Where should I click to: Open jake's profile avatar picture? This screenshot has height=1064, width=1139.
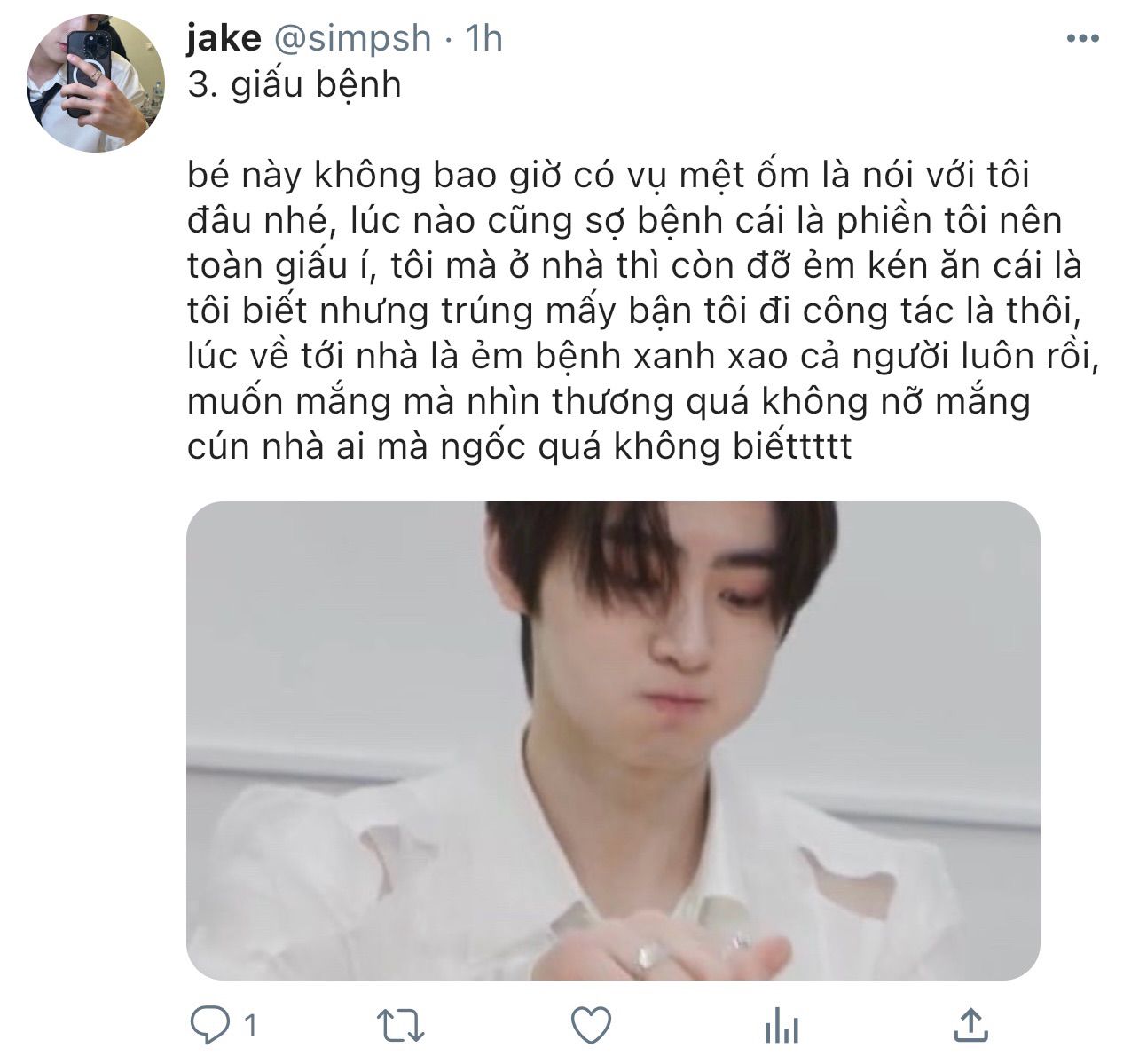tap(96, 83)
